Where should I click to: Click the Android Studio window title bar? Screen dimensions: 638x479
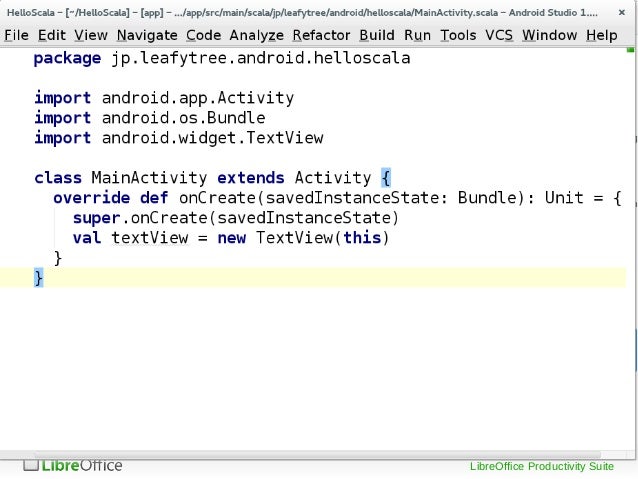pyautogui.click(x=302, y=13)
